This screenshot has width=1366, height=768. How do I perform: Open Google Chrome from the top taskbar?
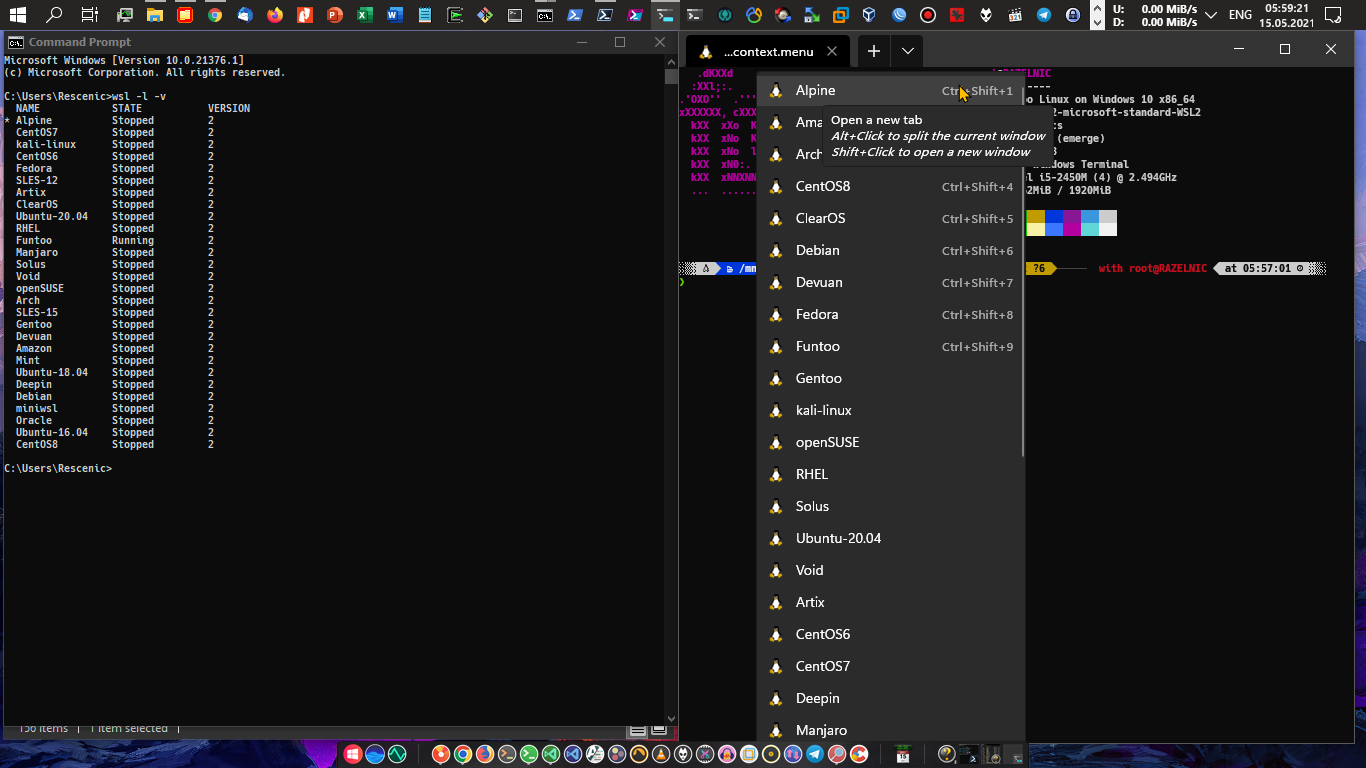click(x=215, y=15)
